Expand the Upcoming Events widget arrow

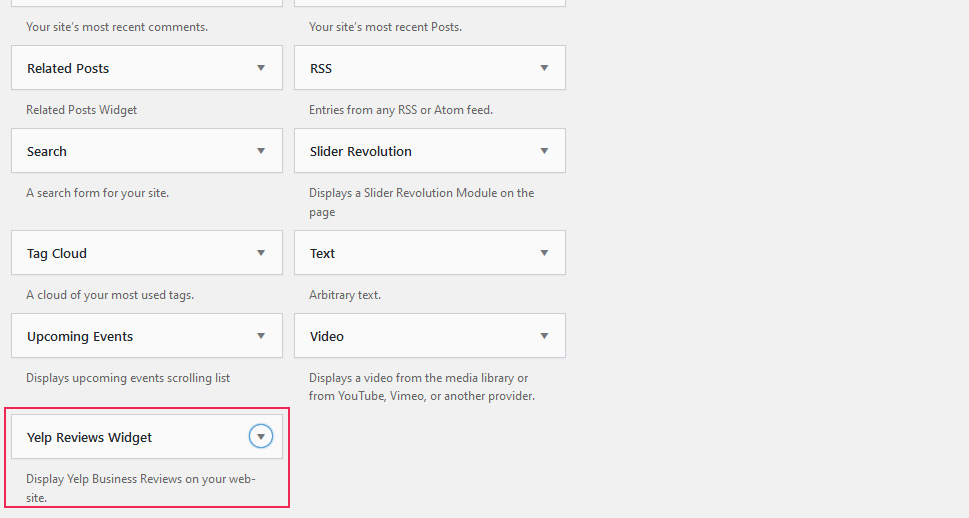click(x=261, y=336)
